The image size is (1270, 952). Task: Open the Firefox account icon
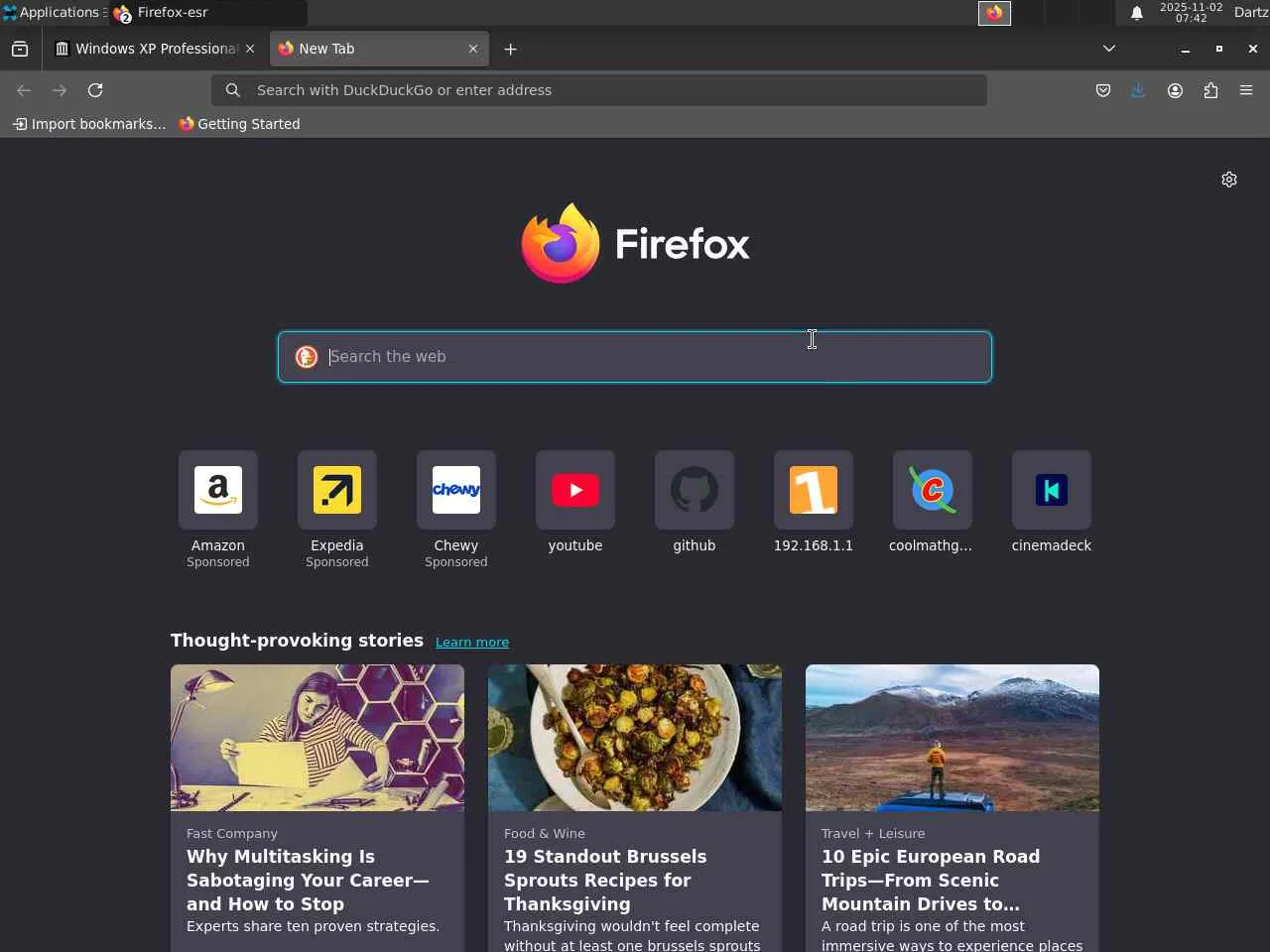(x=1175, y=90)
